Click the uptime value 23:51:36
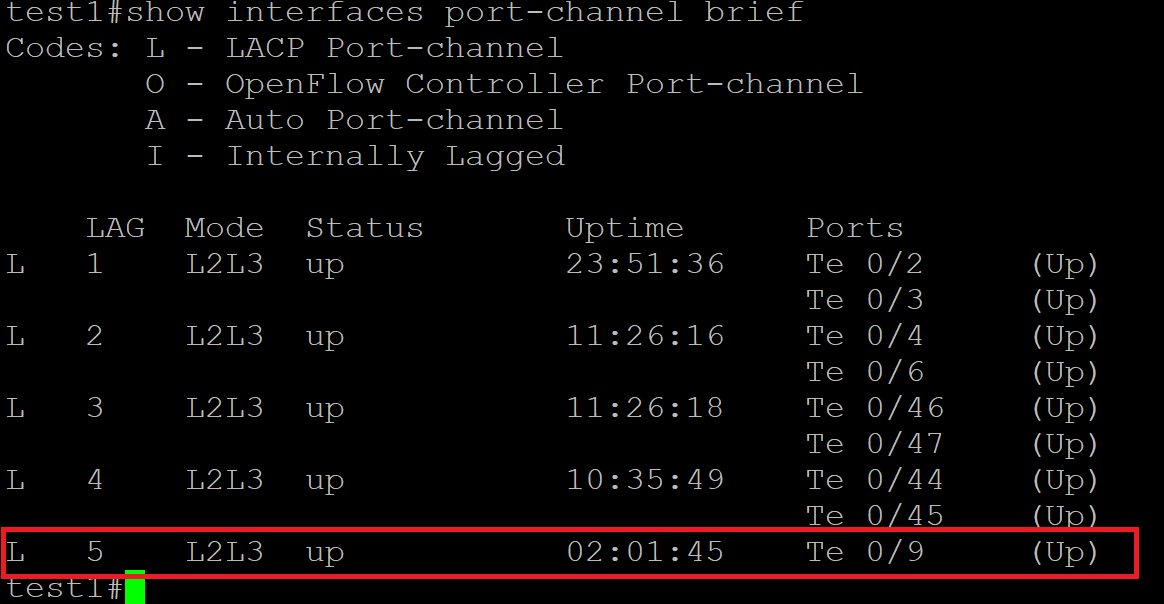 (645, 264)
